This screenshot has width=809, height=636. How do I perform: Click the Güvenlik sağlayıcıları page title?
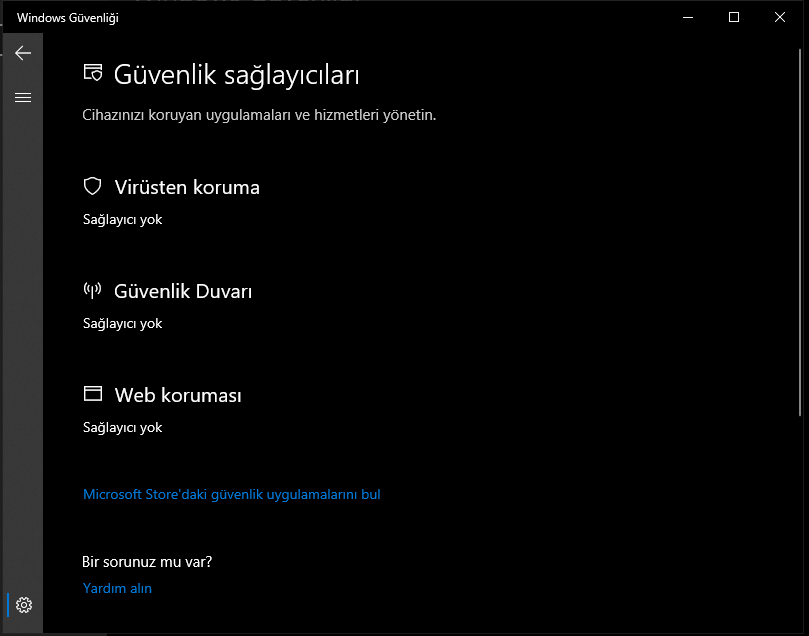pos(236,75)
